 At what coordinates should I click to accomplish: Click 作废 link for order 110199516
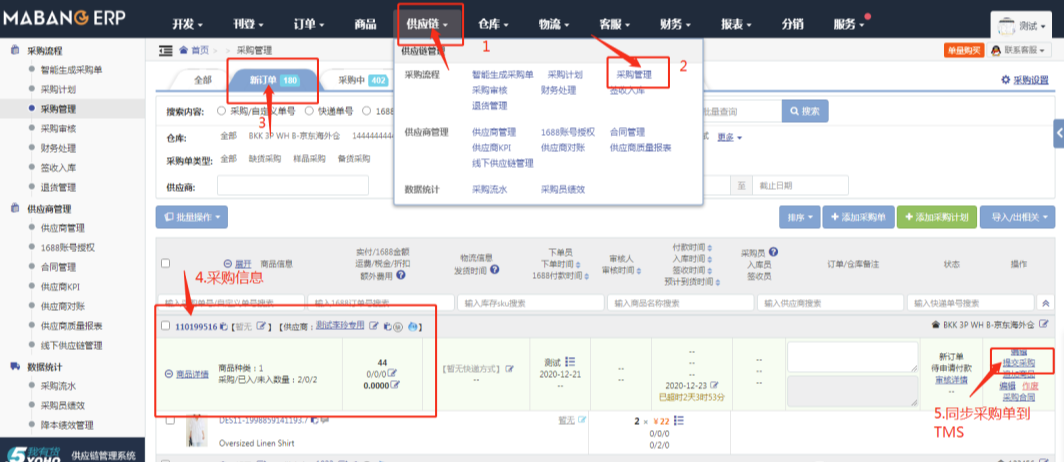click(1029, 385)
